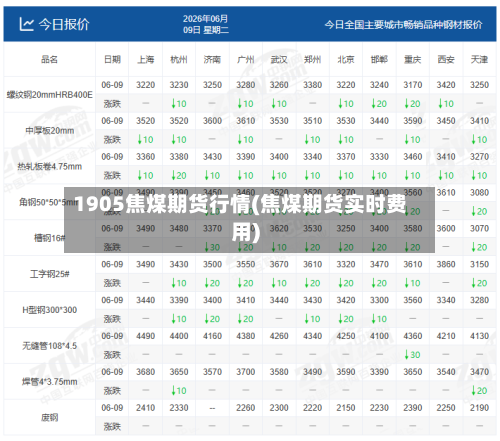Select the 重庆 column header
500x441 pixels.
click(413, 60)
